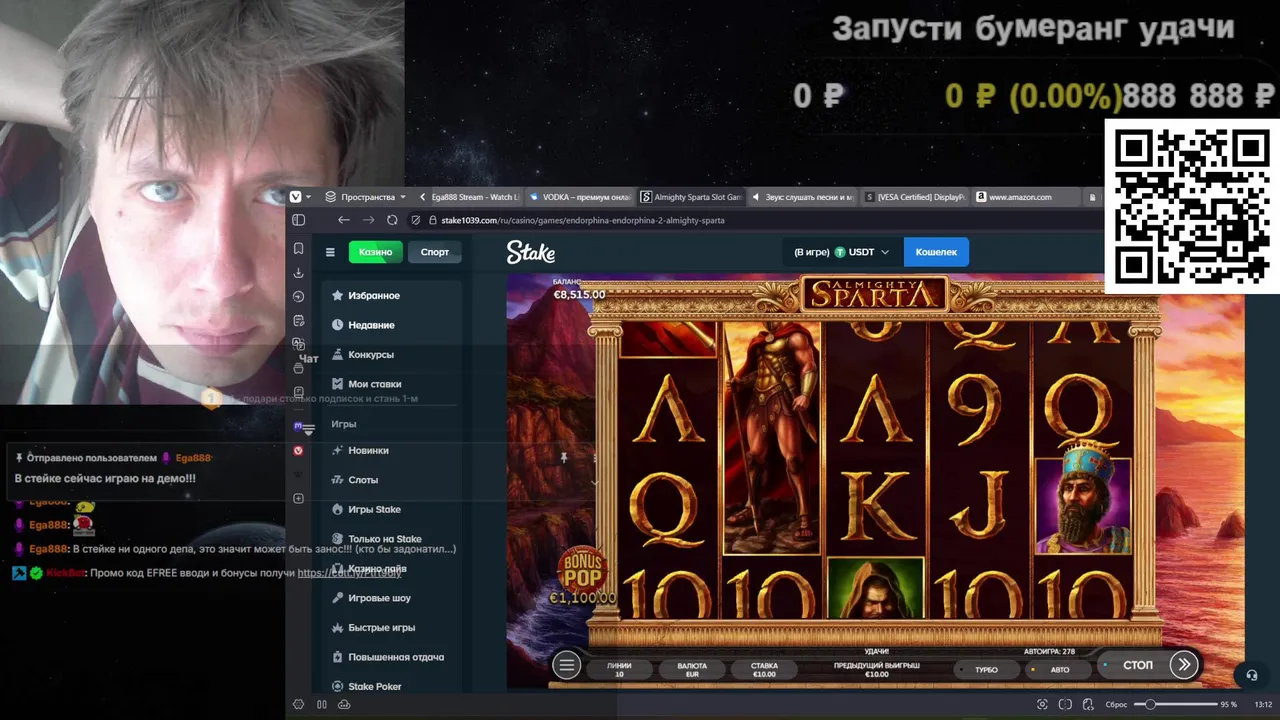Switch to the VODKA browser tab
The height and width of the screenshot is (720, 1280).
tap(579, 197)
